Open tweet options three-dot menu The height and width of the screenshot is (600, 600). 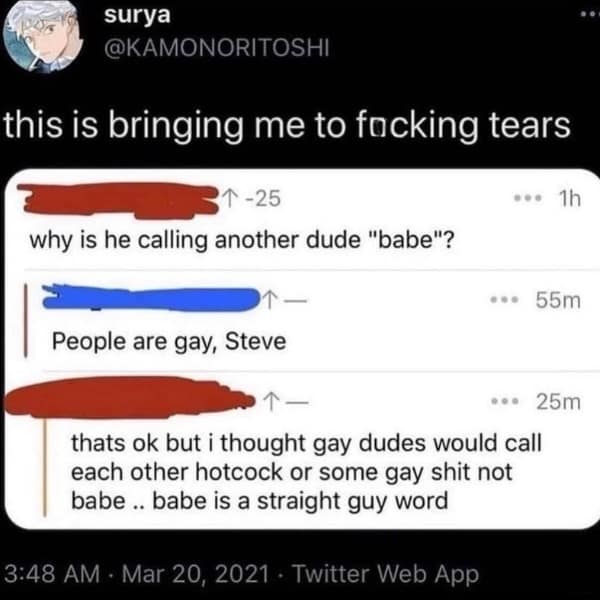590,14
